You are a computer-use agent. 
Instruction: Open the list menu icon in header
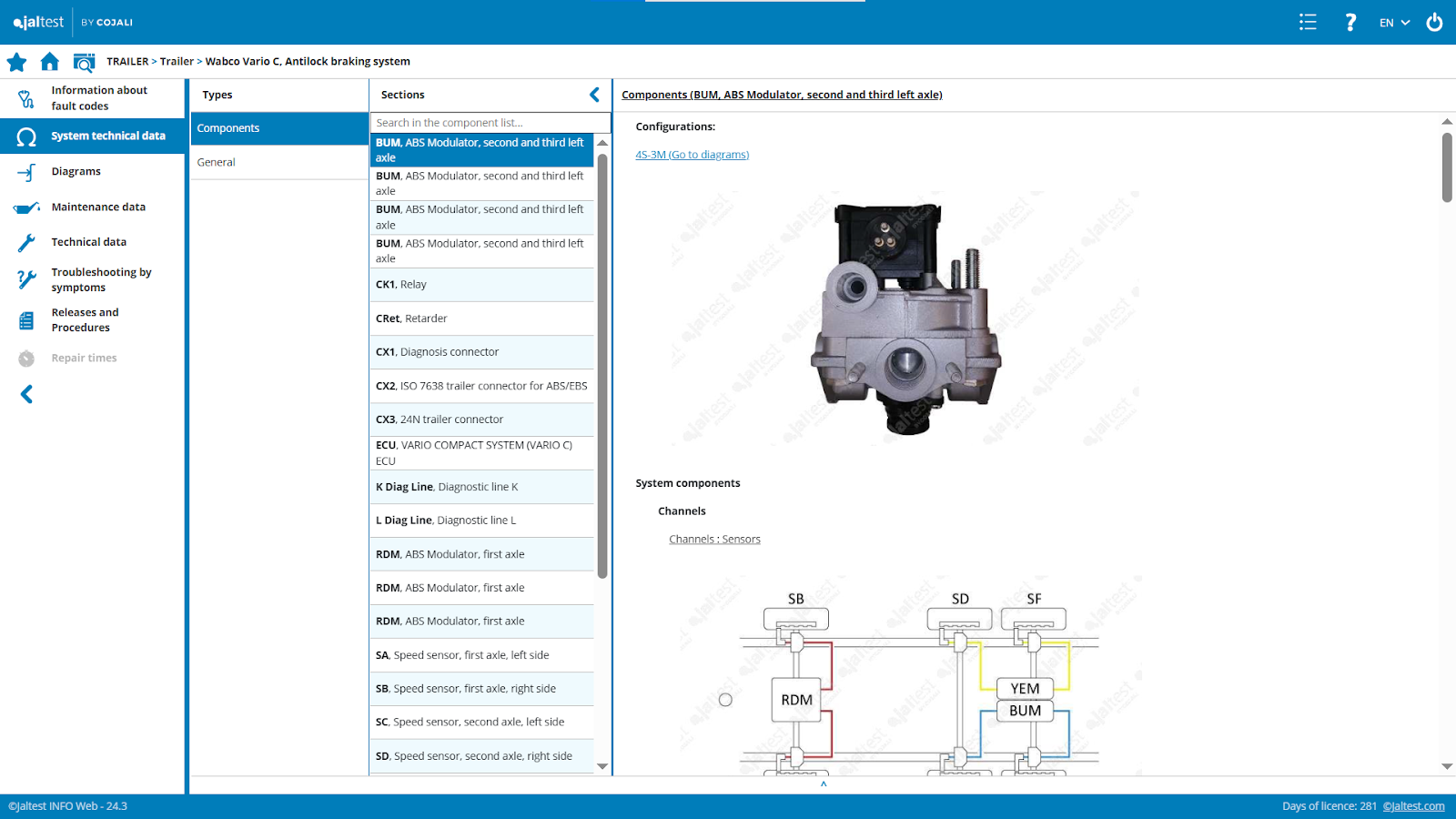point(1308,22)
